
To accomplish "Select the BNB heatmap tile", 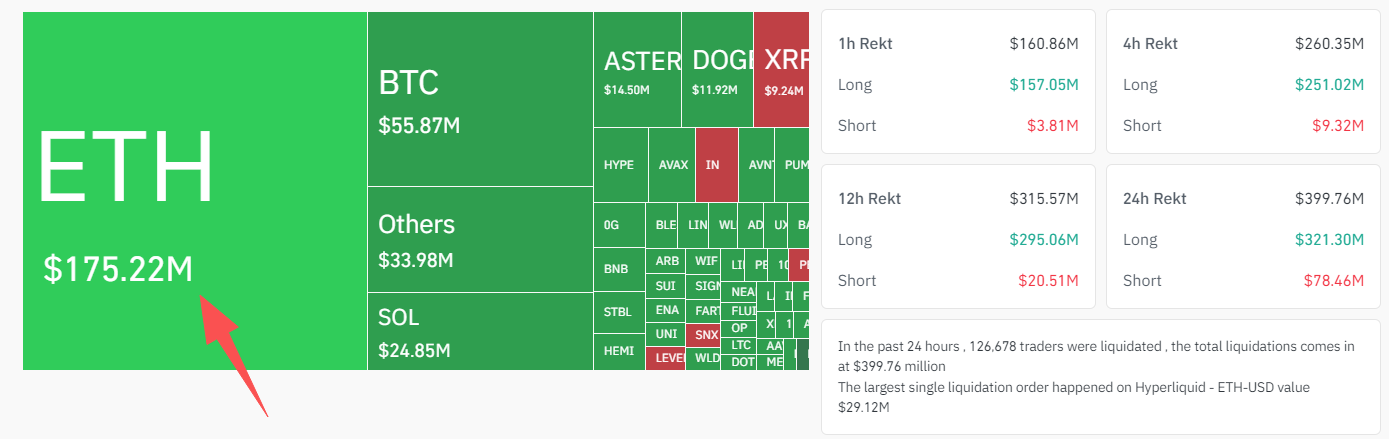I will (x=619, y=269).
